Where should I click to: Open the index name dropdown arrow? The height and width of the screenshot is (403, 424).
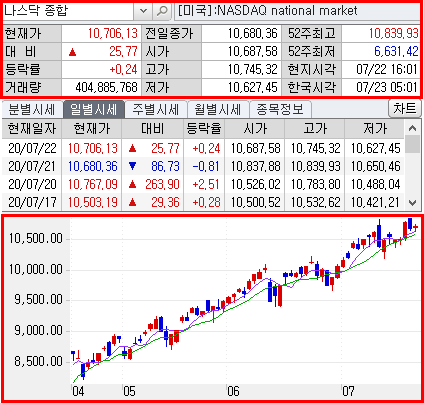point(143,11)
